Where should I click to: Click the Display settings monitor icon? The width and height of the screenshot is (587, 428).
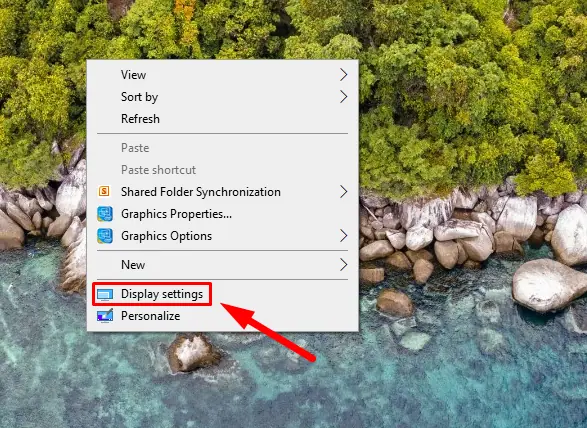pos(105,295)
